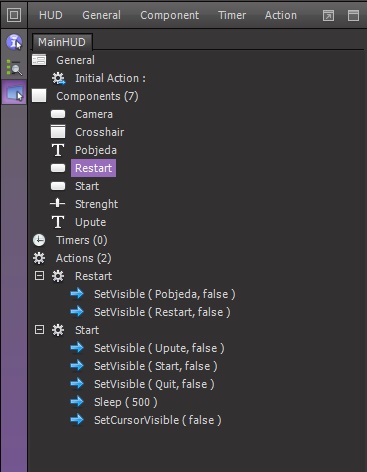This screenshot has height=472, width=367.
Task: Select the Pobjeda component
Action: (x=96, y=150)
